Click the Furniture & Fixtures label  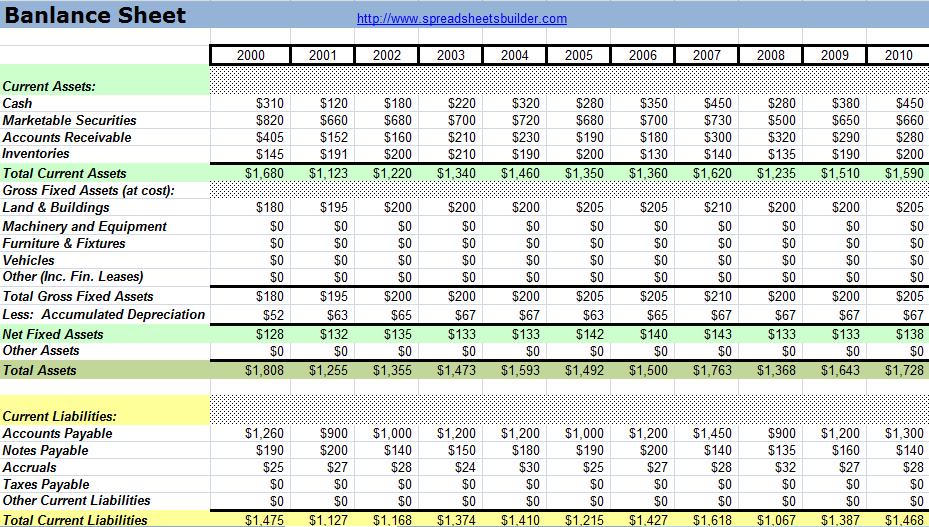click(x=64, y=244)
